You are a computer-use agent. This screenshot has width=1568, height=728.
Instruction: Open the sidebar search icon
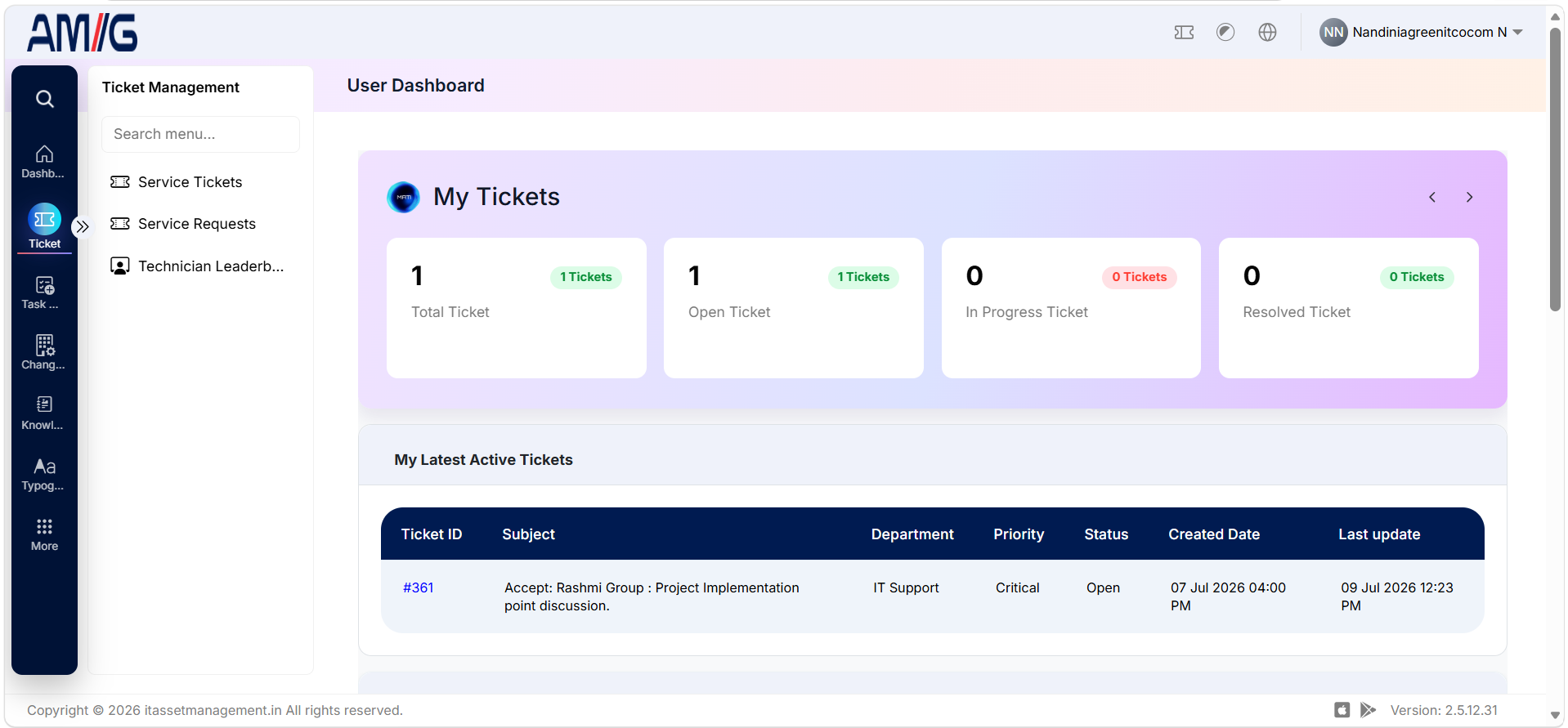(x=45, y=99)
